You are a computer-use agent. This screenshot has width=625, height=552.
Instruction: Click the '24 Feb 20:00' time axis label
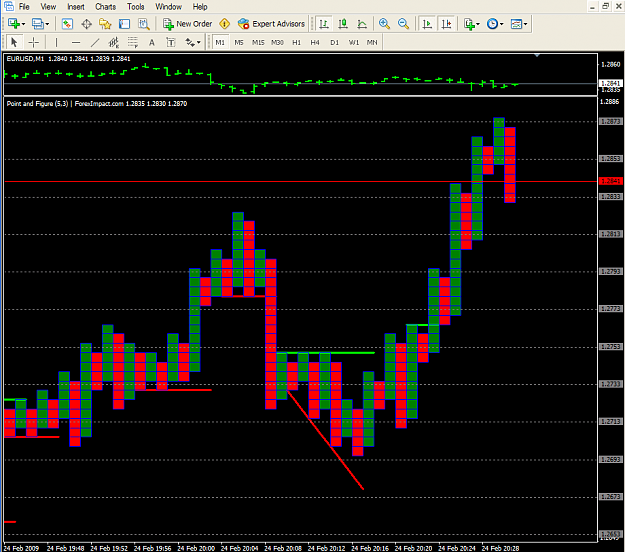196,548
